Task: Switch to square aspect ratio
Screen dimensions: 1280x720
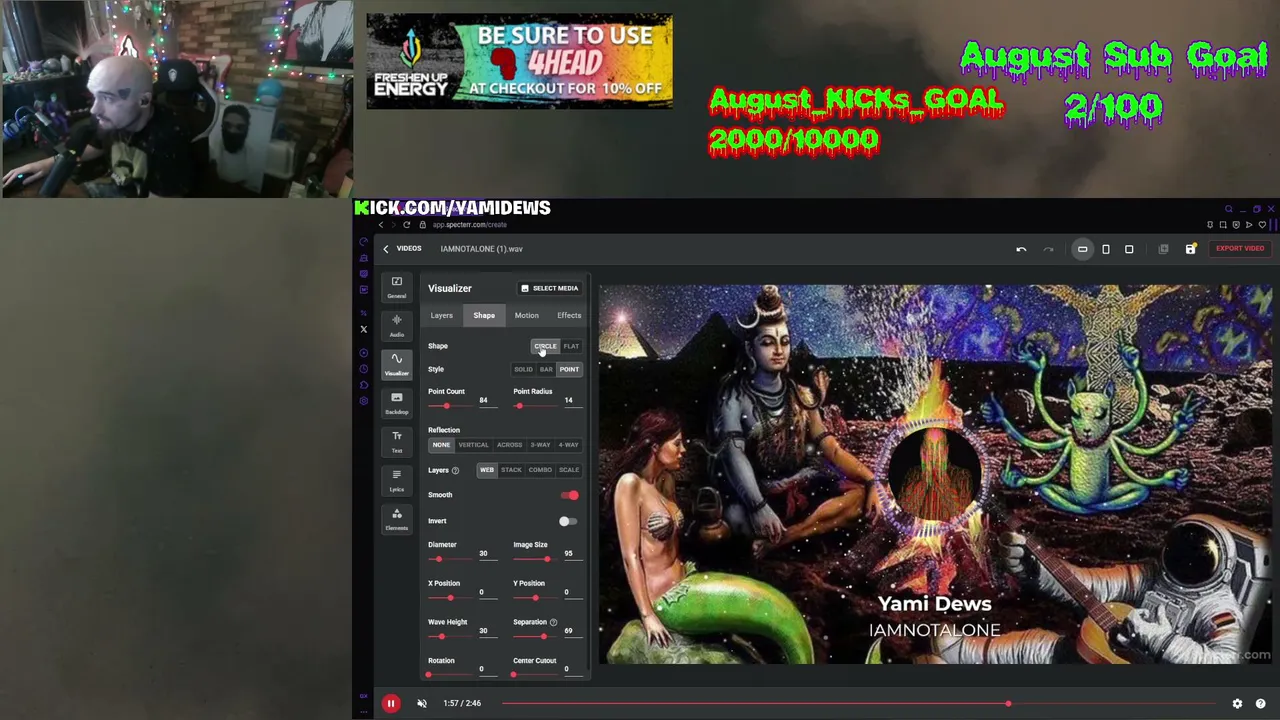Action: (1129, 249)
